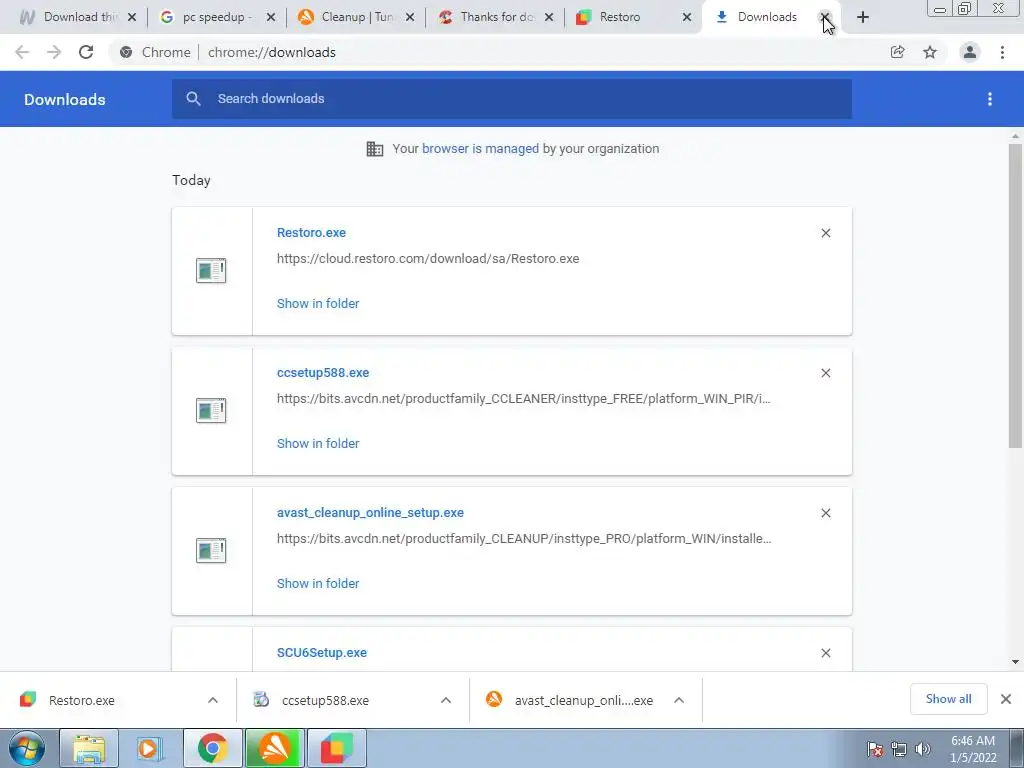Click the volume speaker tray icon
Screen dimensions: 1024x768
923,749
